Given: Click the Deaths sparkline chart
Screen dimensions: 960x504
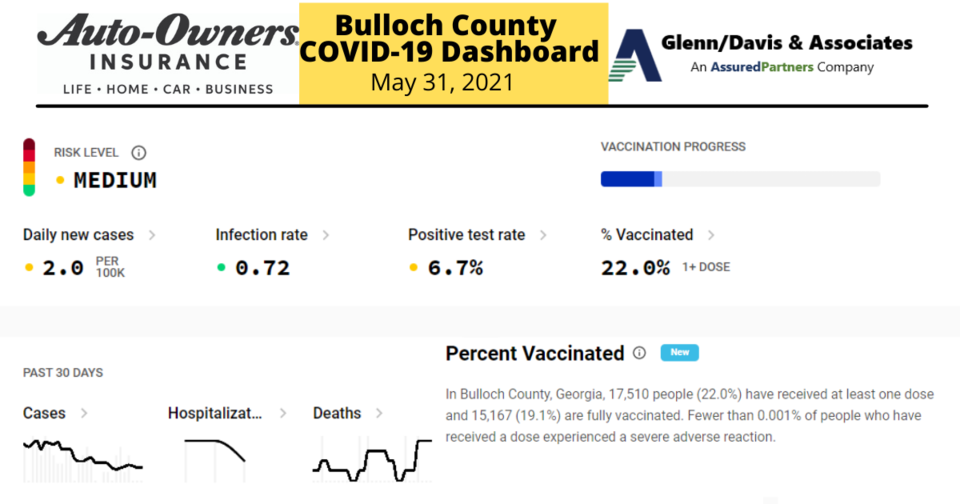Looking at the screenshot, I should click(x=372, y=459).
